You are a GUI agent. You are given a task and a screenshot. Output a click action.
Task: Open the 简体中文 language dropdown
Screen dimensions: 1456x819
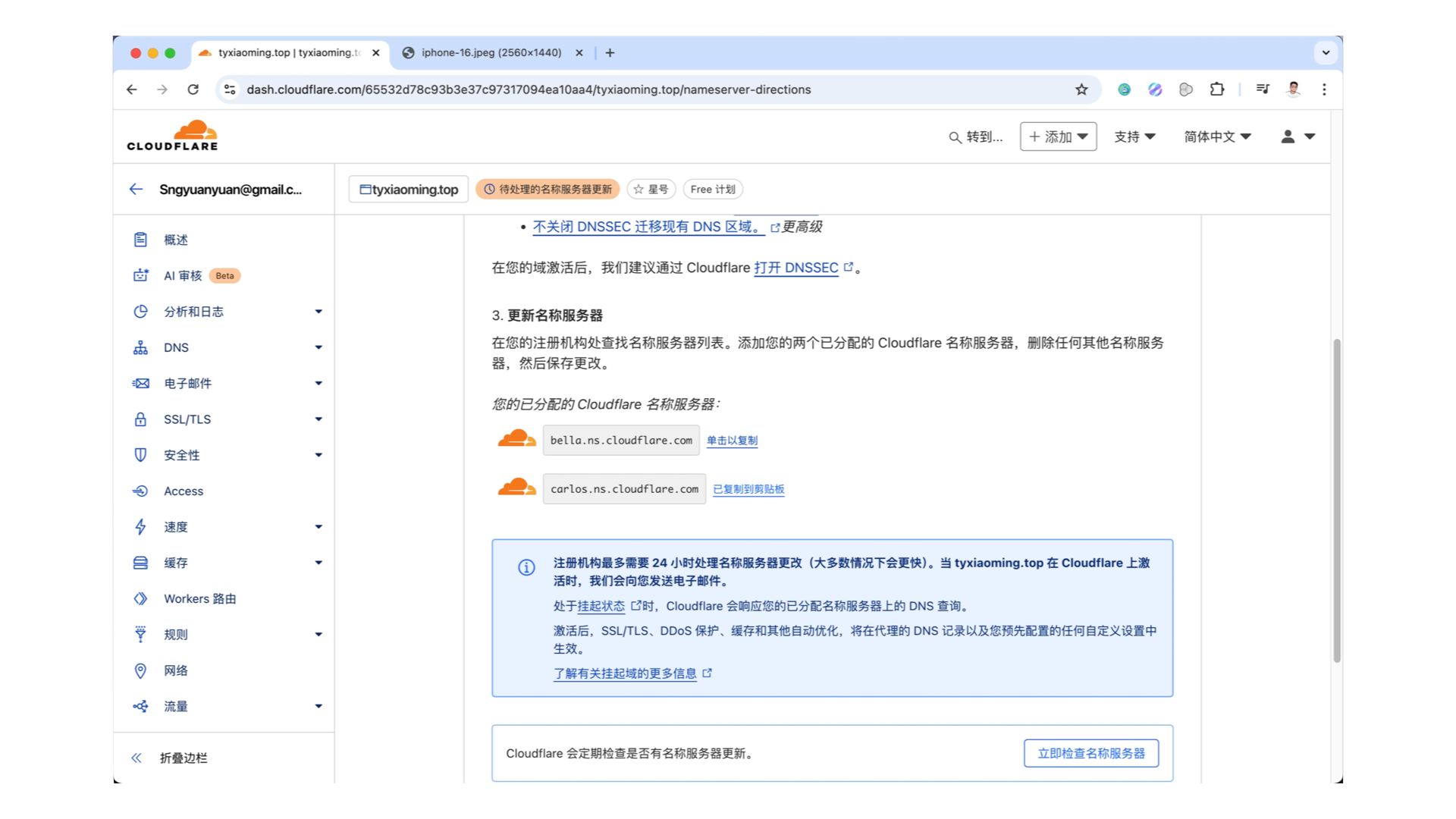tap(1216, 136)
